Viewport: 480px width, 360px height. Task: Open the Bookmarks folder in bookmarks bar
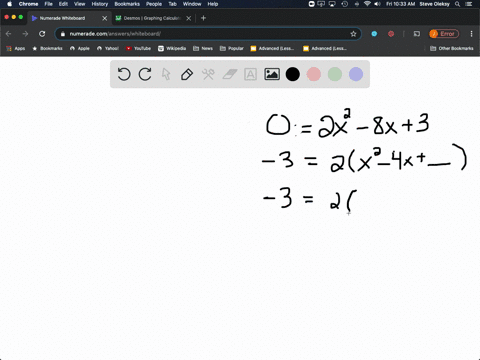[x=47, y=48]
